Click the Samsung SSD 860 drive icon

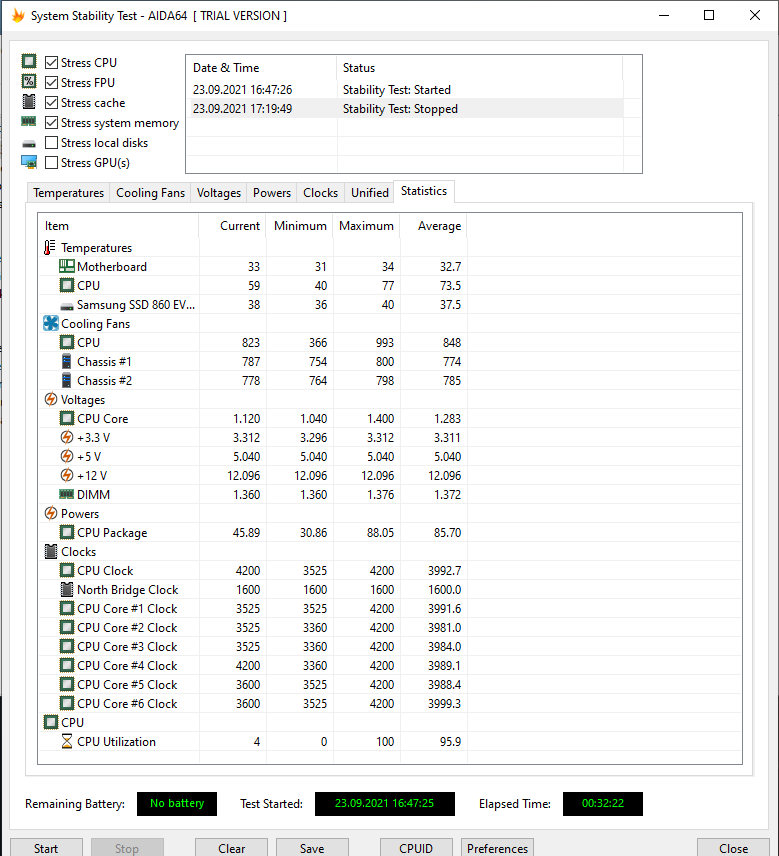pos(67,306)
